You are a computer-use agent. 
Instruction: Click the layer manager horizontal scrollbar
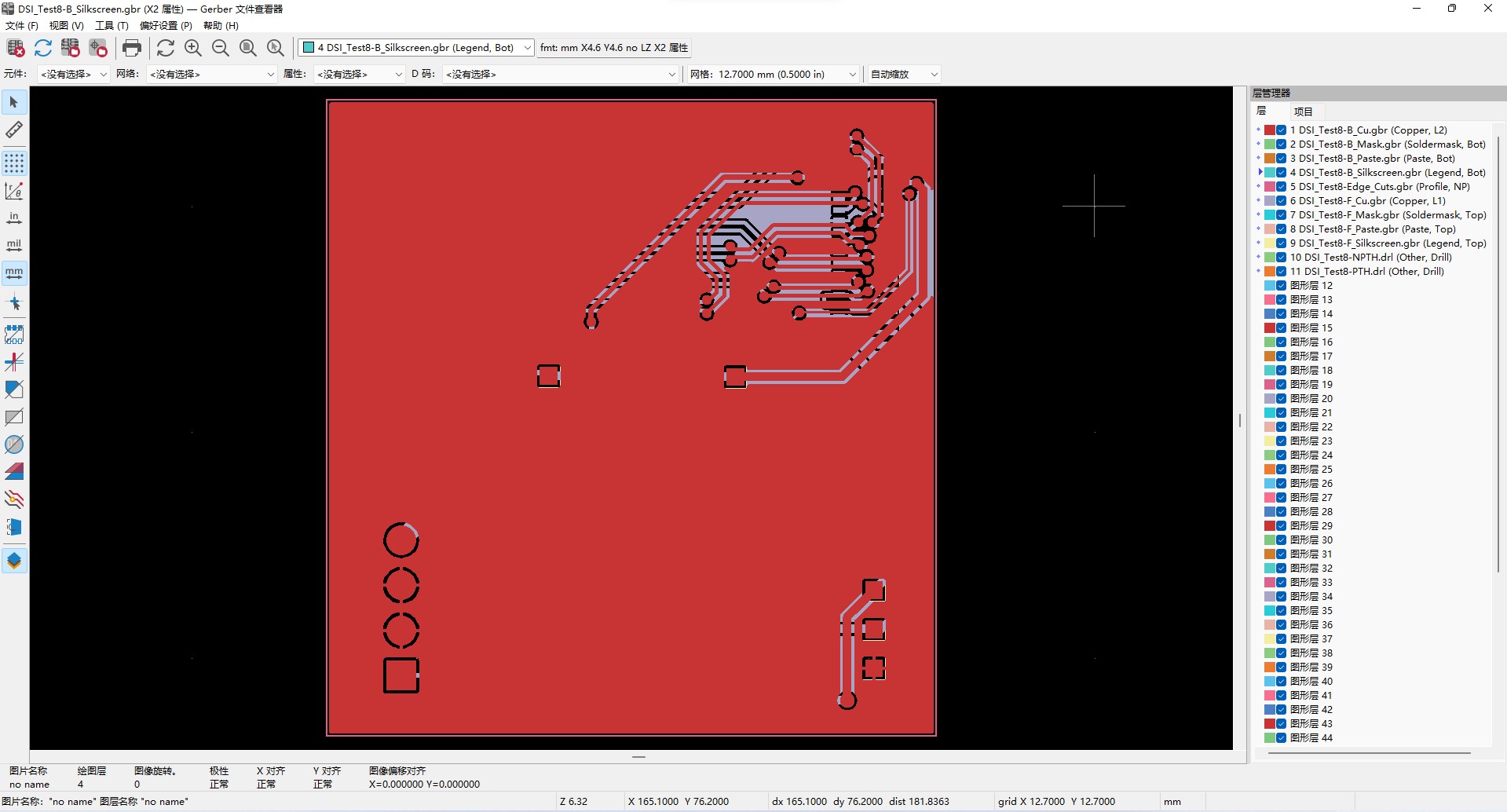click(1370, 753)
